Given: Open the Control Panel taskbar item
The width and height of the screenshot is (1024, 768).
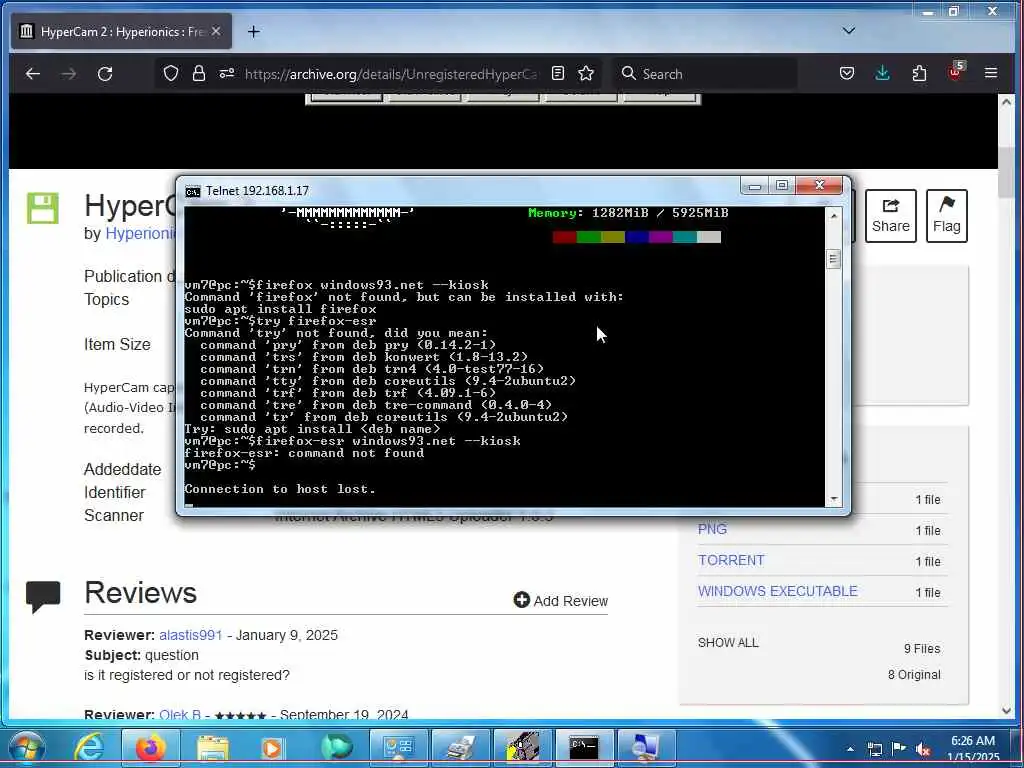Looking at the screenshot, I should 398,748.
